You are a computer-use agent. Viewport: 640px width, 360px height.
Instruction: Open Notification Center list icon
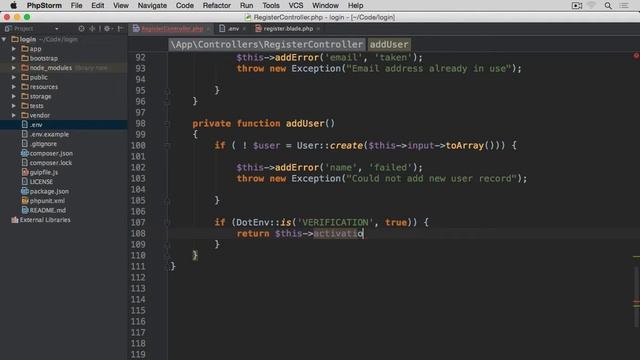pyautogui.click(x=624, y=5)
